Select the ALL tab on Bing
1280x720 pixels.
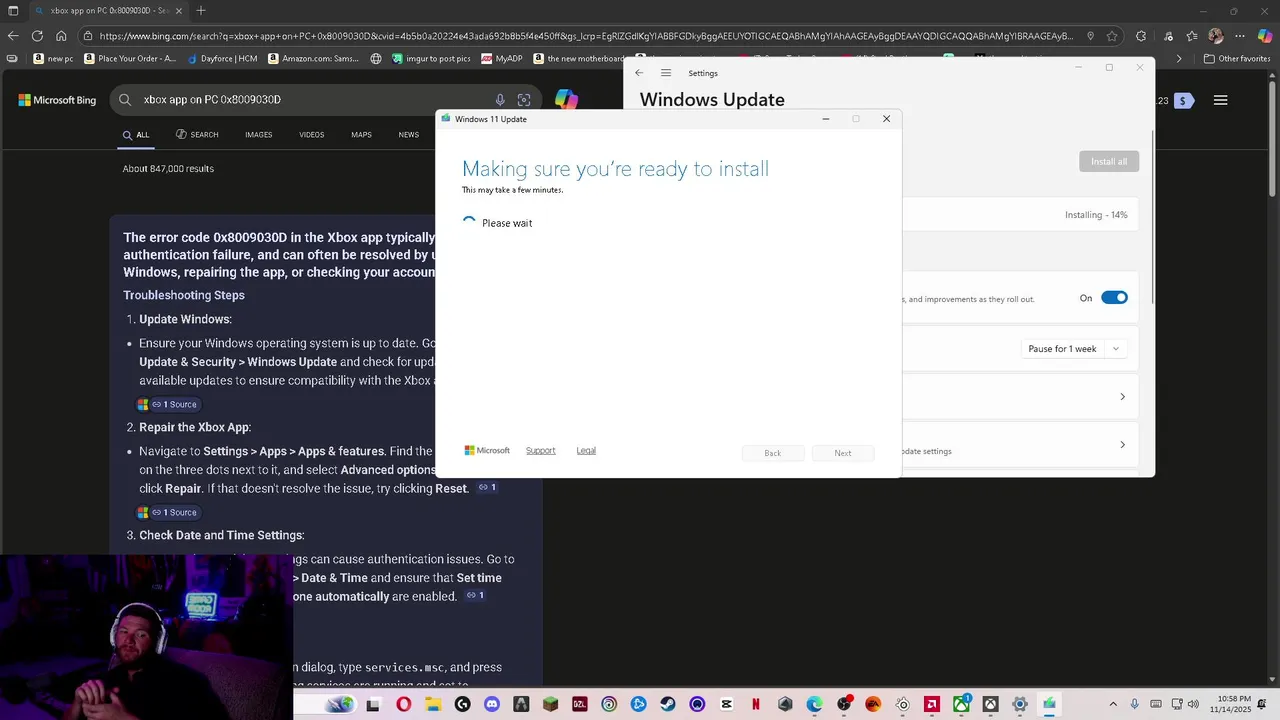click(x=136, y=135)
